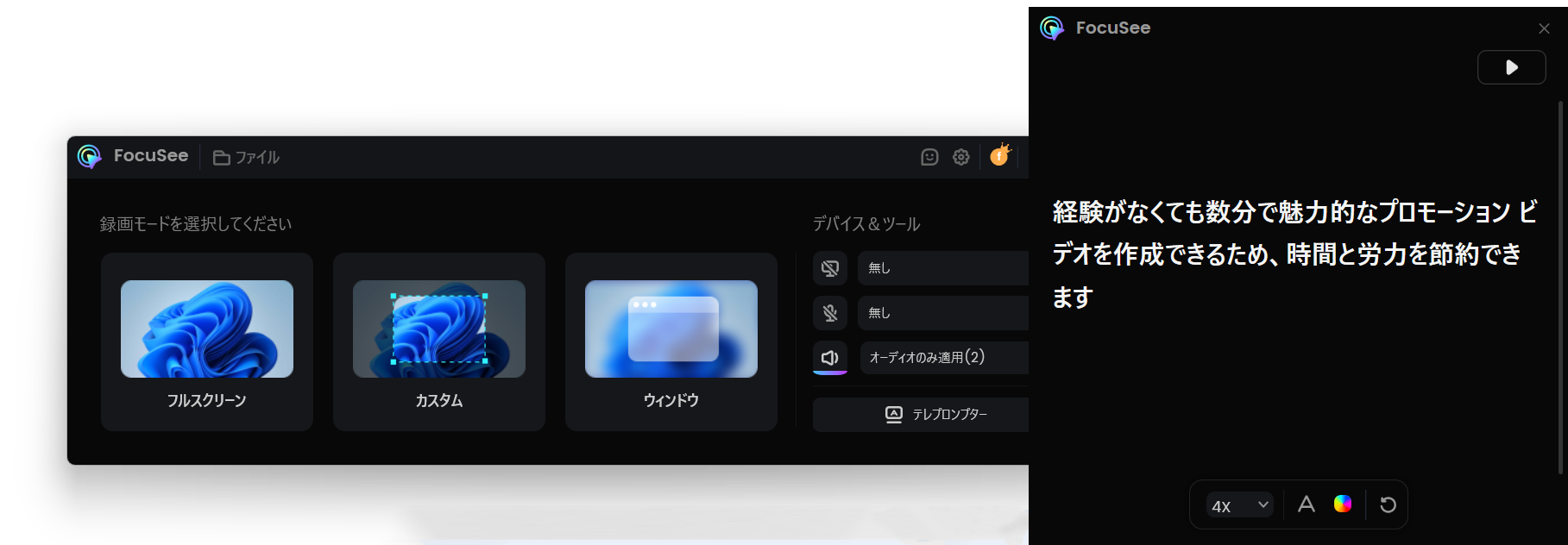This screenshot has width=1568, height=545.
Task: Click the FocuSee logo in main window
Action: [x=90, y=156]
